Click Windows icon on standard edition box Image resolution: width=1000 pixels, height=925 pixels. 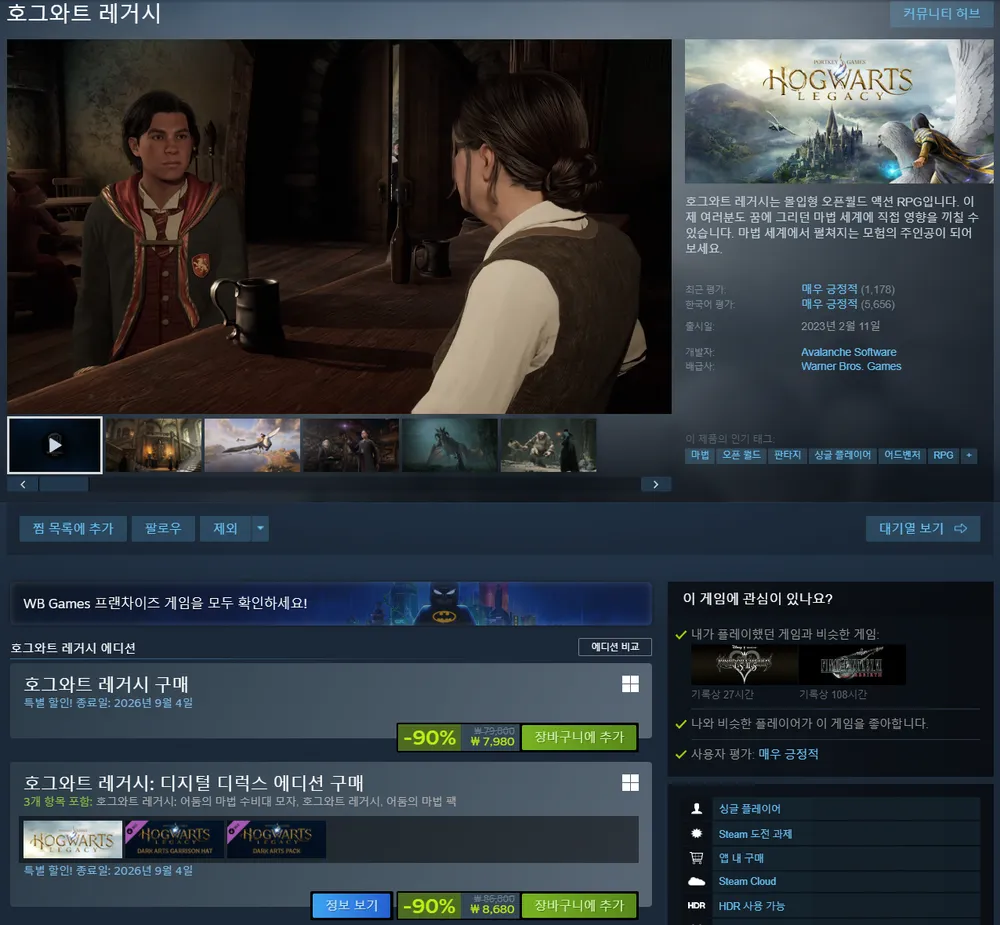[x=630, y=684]
